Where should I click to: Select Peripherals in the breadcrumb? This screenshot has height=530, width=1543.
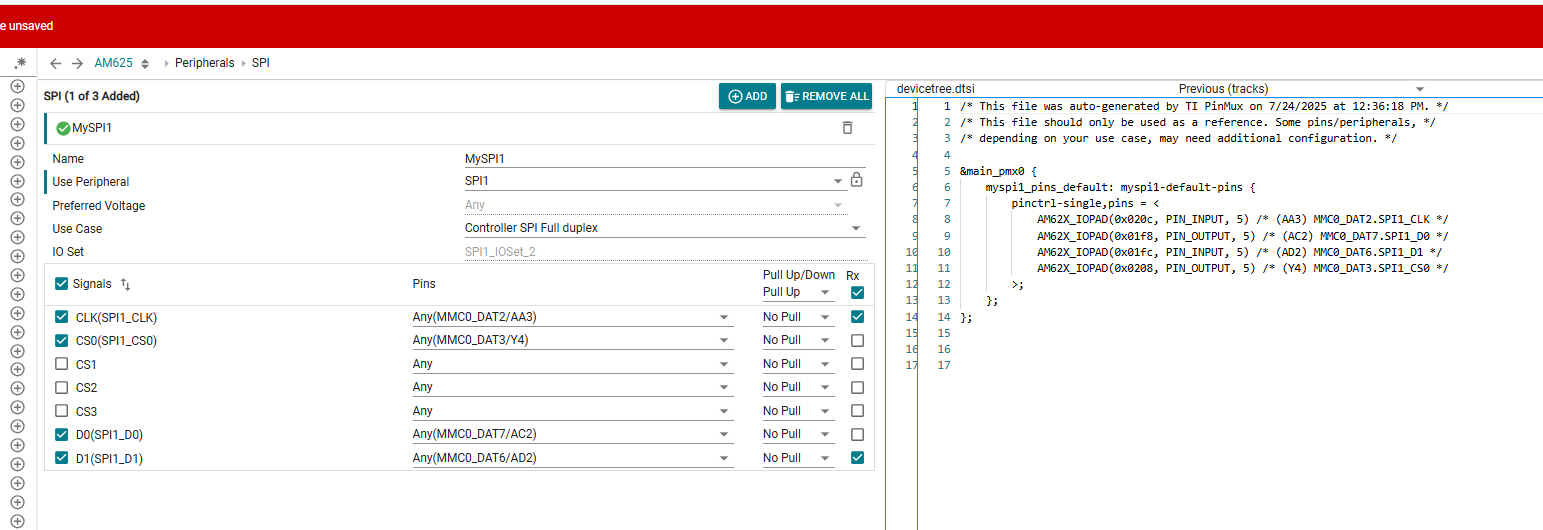point(204,63)
